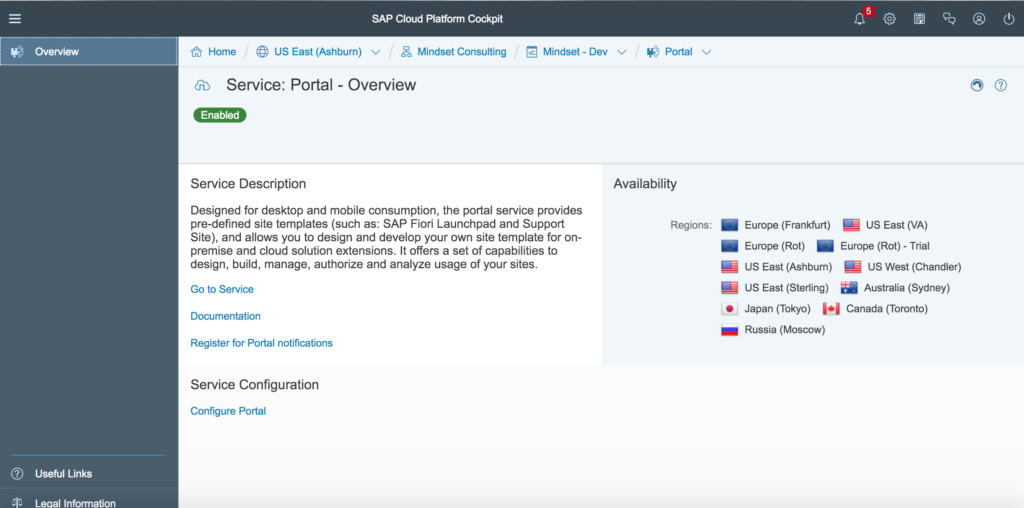Image resolution: width=1024 pixels, height=508 pixels.
Task: Open the Documentation link
Action: pyautogui.click(x=225, y=316)
